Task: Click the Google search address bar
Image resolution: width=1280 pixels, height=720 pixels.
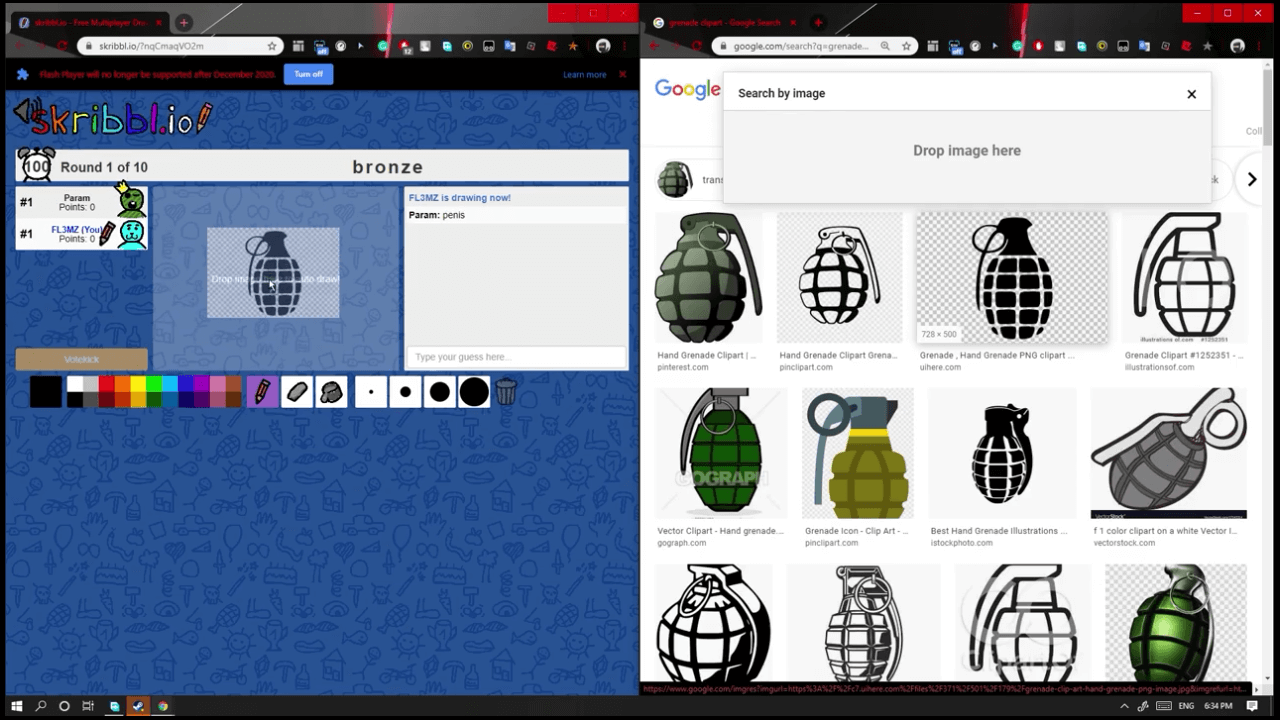Action: pos(815,46)
